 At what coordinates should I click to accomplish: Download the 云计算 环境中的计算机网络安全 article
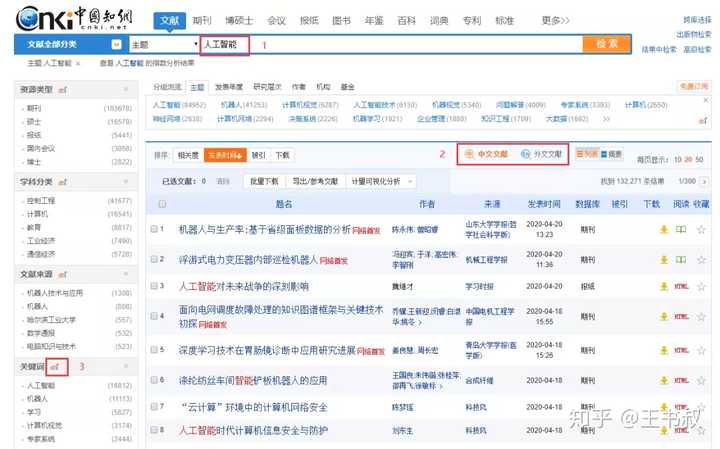coord(663,408)
